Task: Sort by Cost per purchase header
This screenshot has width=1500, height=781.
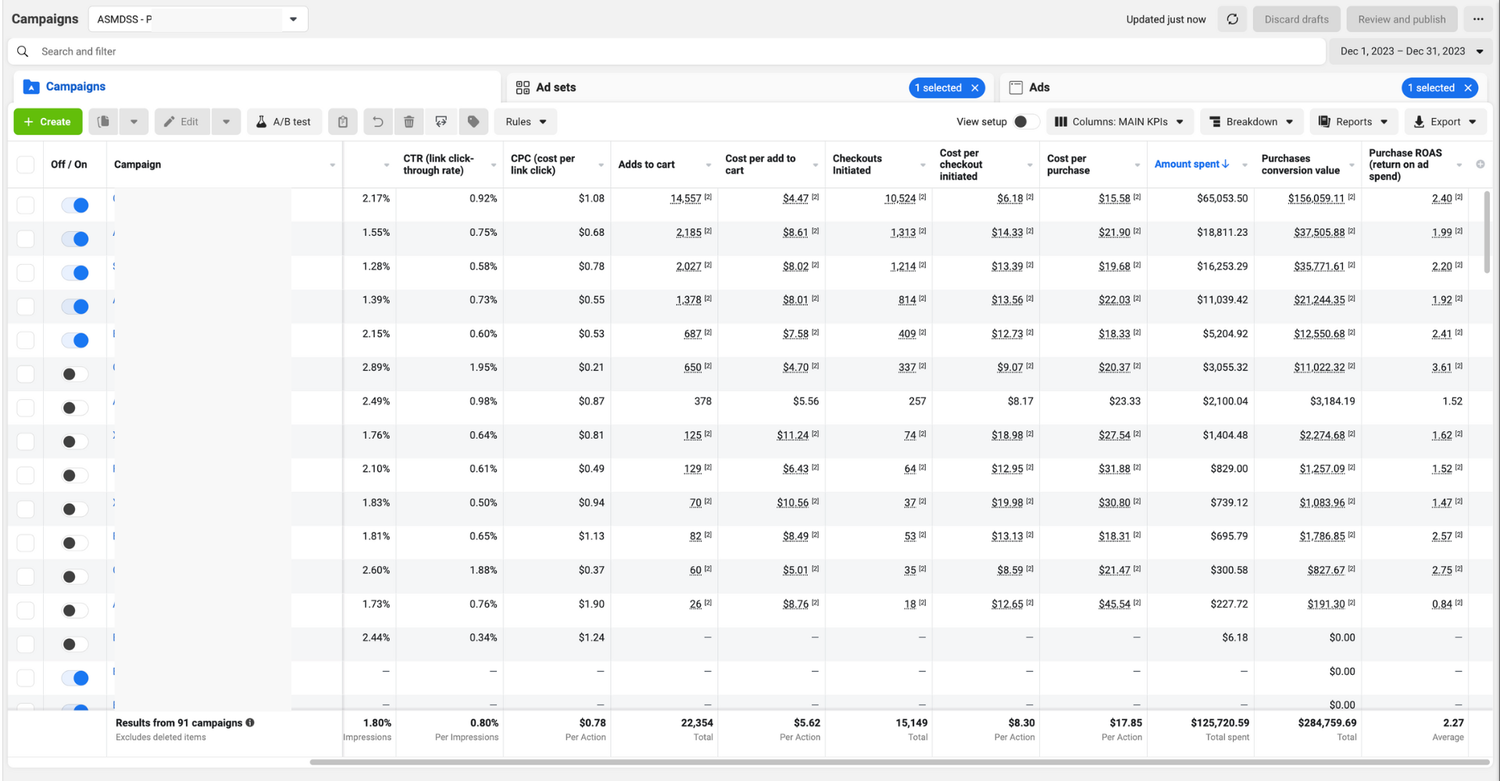Action: pyautogui.click(x=1067, y=164)
